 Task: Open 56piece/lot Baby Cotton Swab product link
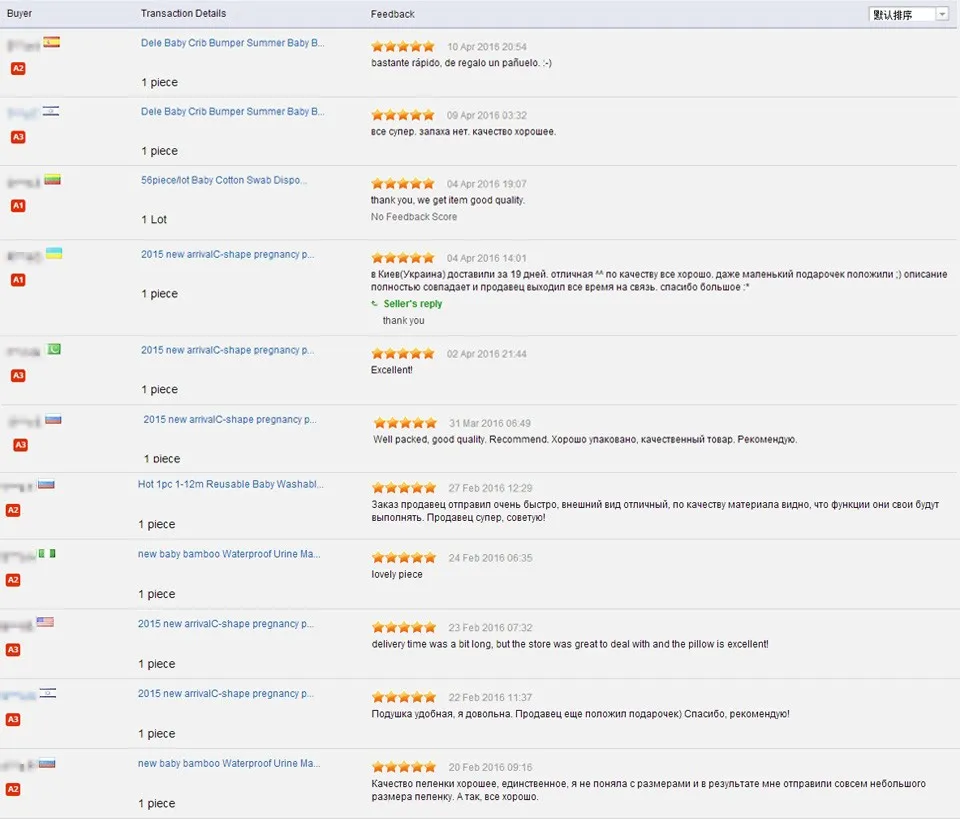tap(224, 180)
